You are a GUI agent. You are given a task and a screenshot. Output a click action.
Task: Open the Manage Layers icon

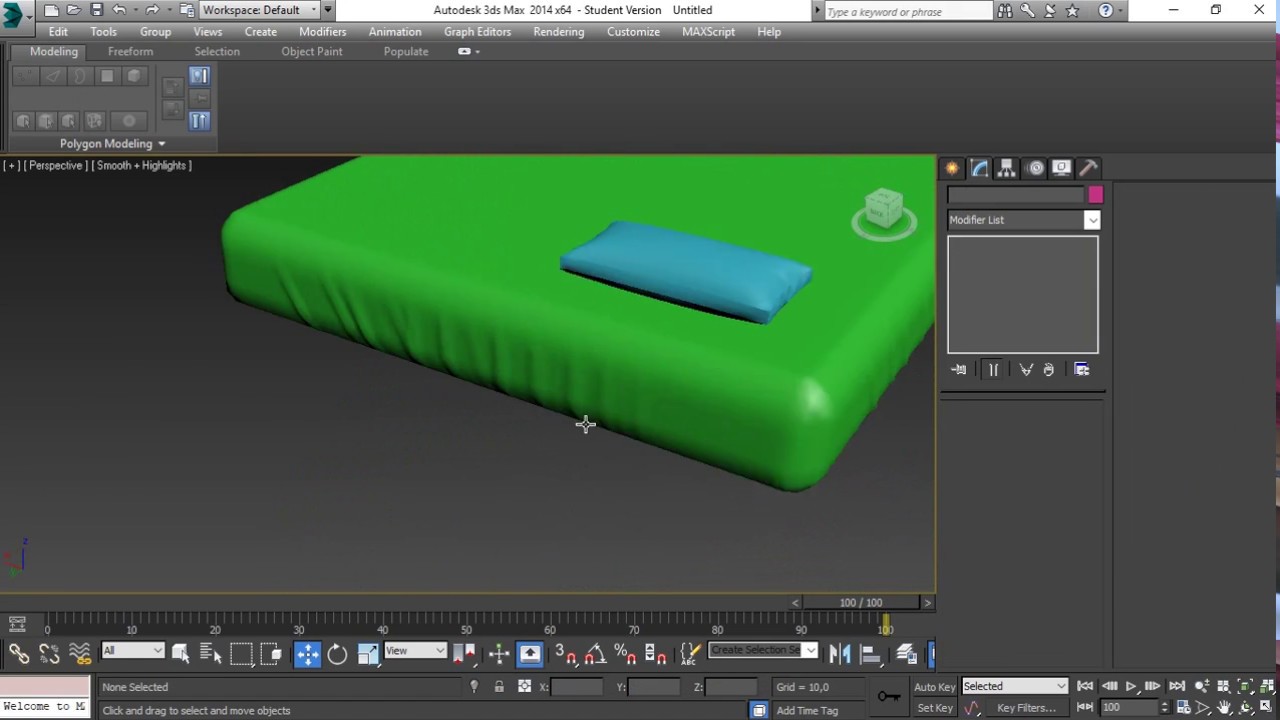(x=907, y=654)
